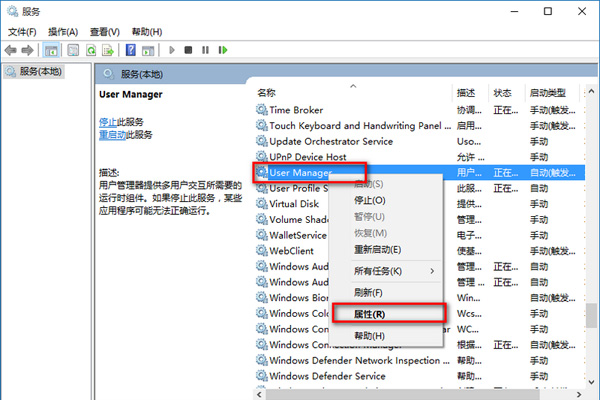Open the blue Help question-mark icon
Image resolution: width=600 pixels, height=400 pixels.
pos(130,50)
